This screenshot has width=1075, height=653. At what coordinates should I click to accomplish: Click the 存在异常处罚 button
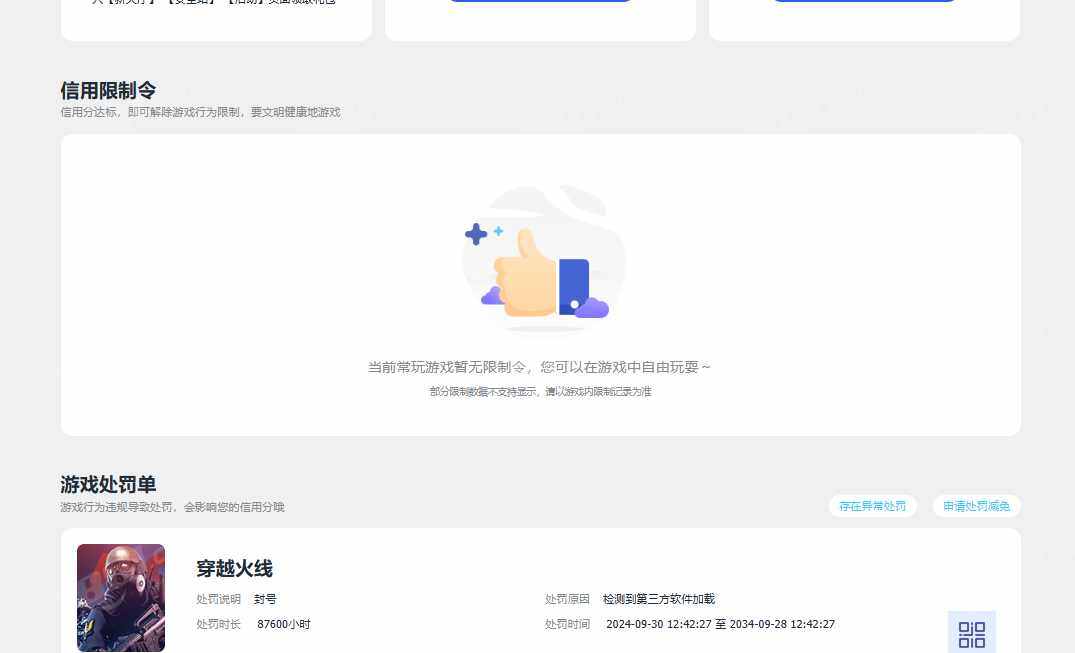tap(873, 506)
